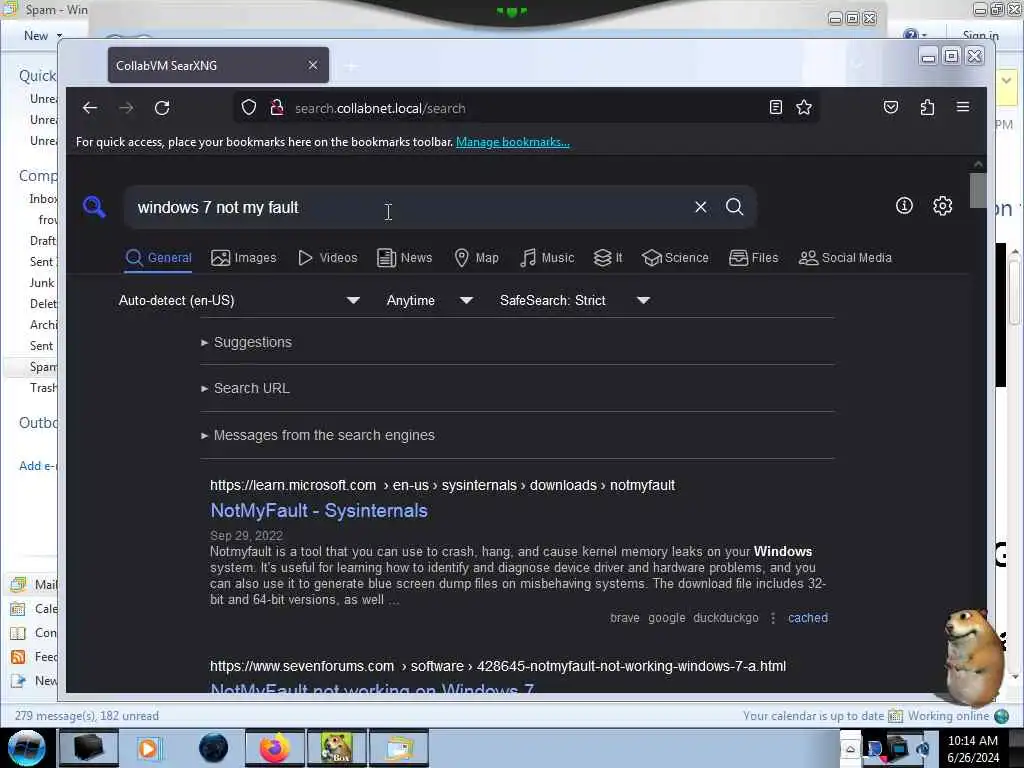1024x768 pixels.
Task: Switch to the IT search tab
Action: pyautogui.click(x=608, y=258)
